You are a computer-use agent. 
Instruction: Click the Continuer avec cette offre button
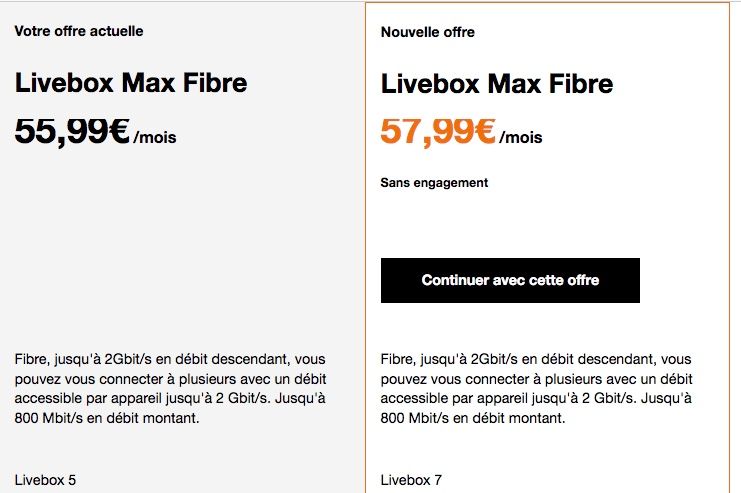point(510,280)
